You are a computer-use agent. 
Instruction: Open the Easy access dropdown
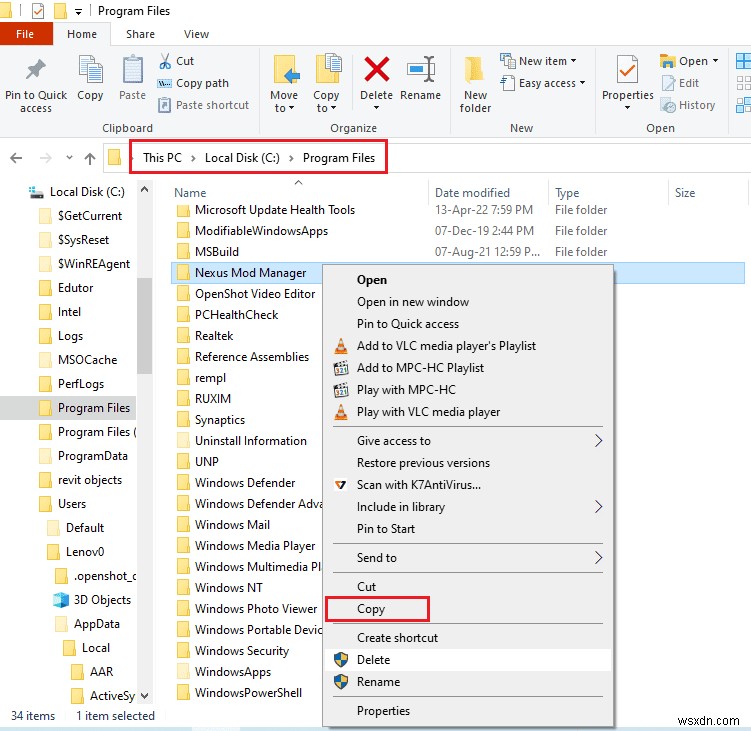(x=543, y=83)
